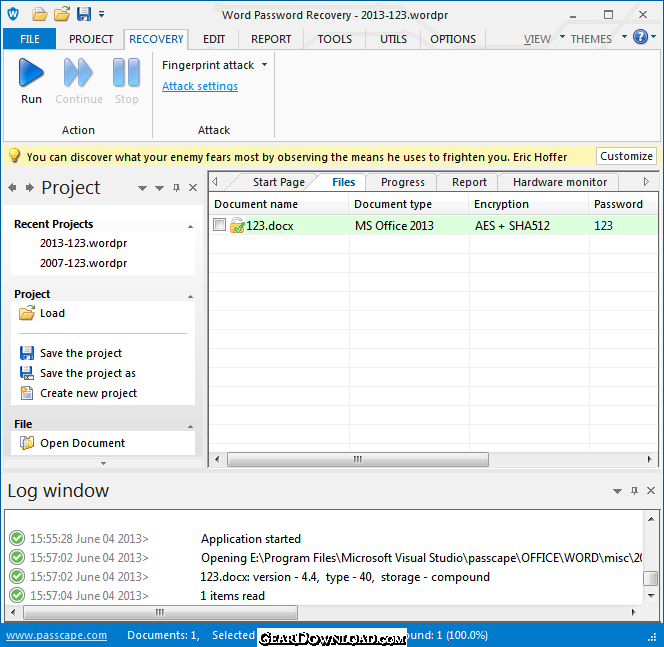Open the FILE menu
Image resolution: width=664 pixels, height=647 pixels.
pos(30,39)
